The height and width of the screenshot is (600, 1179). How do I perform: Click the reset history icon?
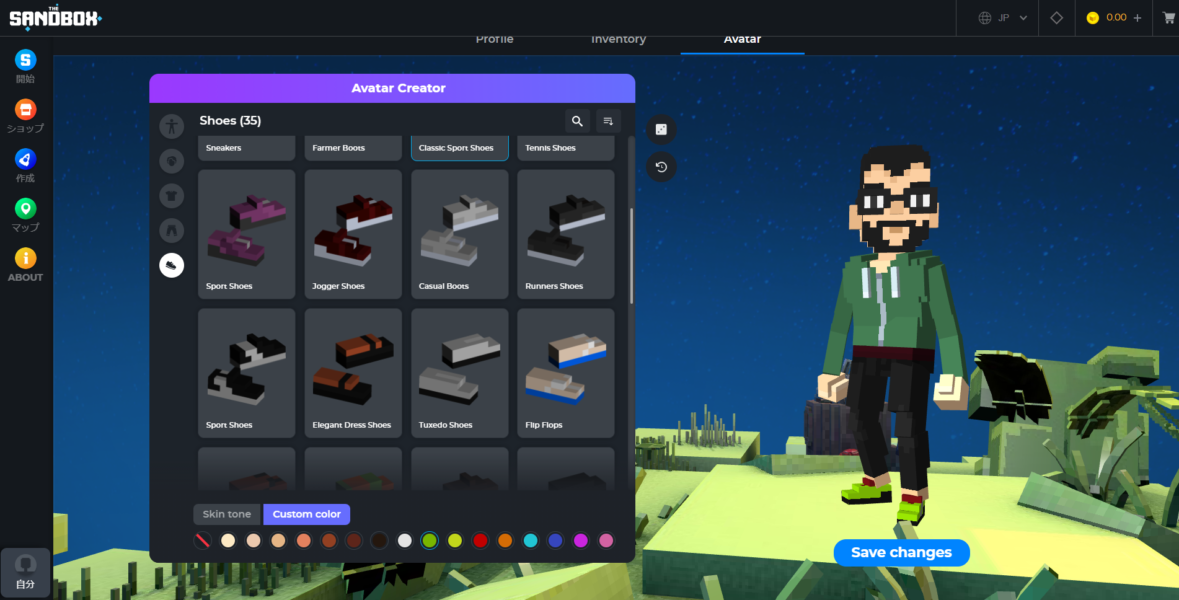pos(661,167)
